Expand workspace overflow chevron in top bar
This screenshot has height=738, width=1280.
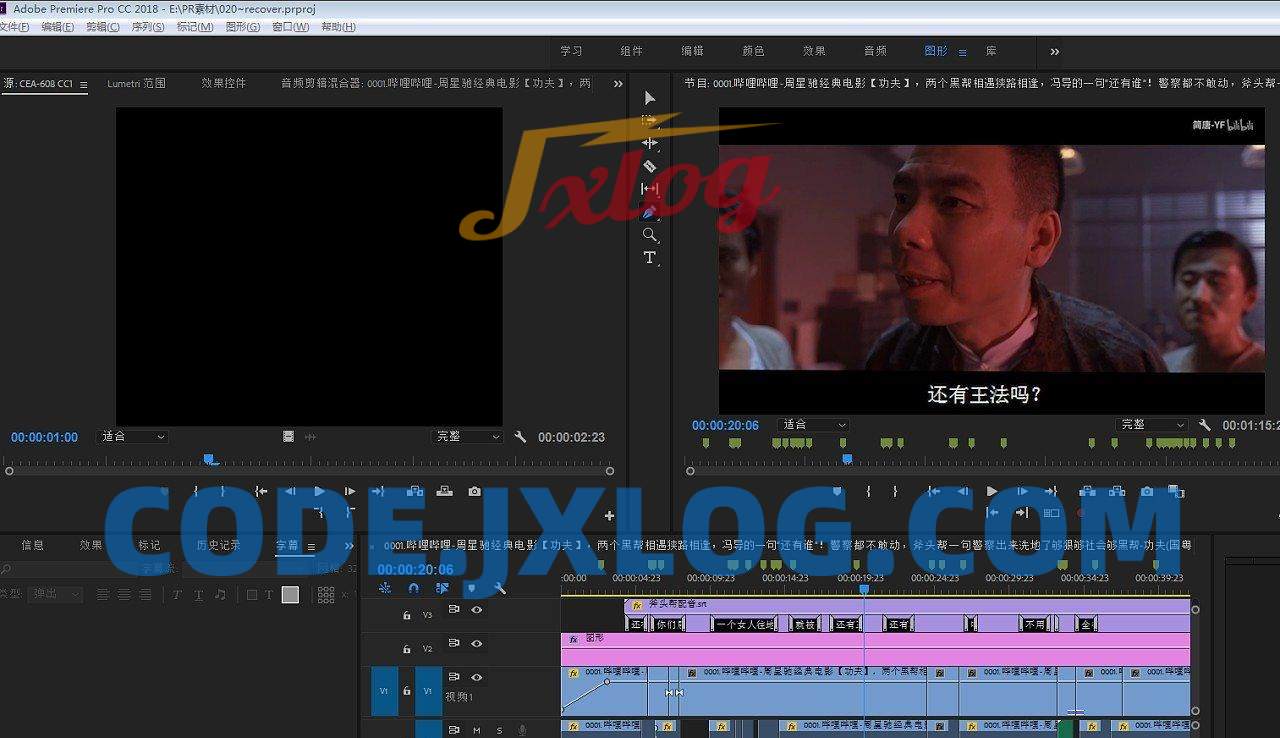coord(1054,52)
